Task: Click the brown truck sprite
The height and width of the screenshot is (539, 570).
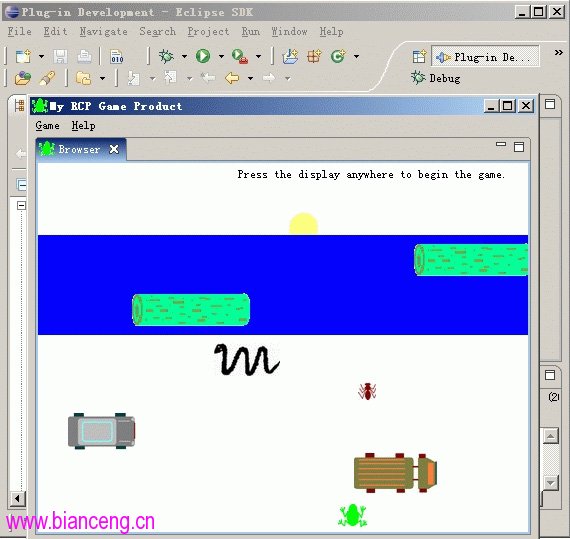Action: click(x=396, y=473)
